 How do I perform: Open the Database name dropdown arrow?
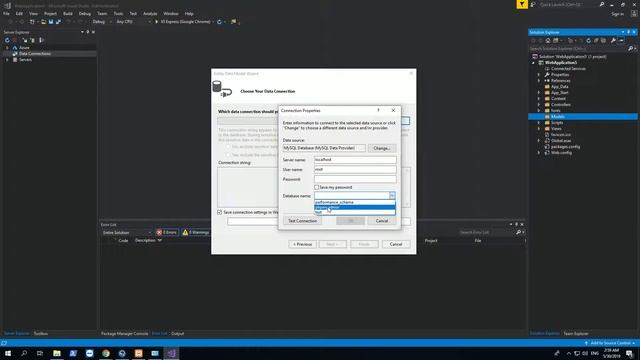(x=392, y=196)
